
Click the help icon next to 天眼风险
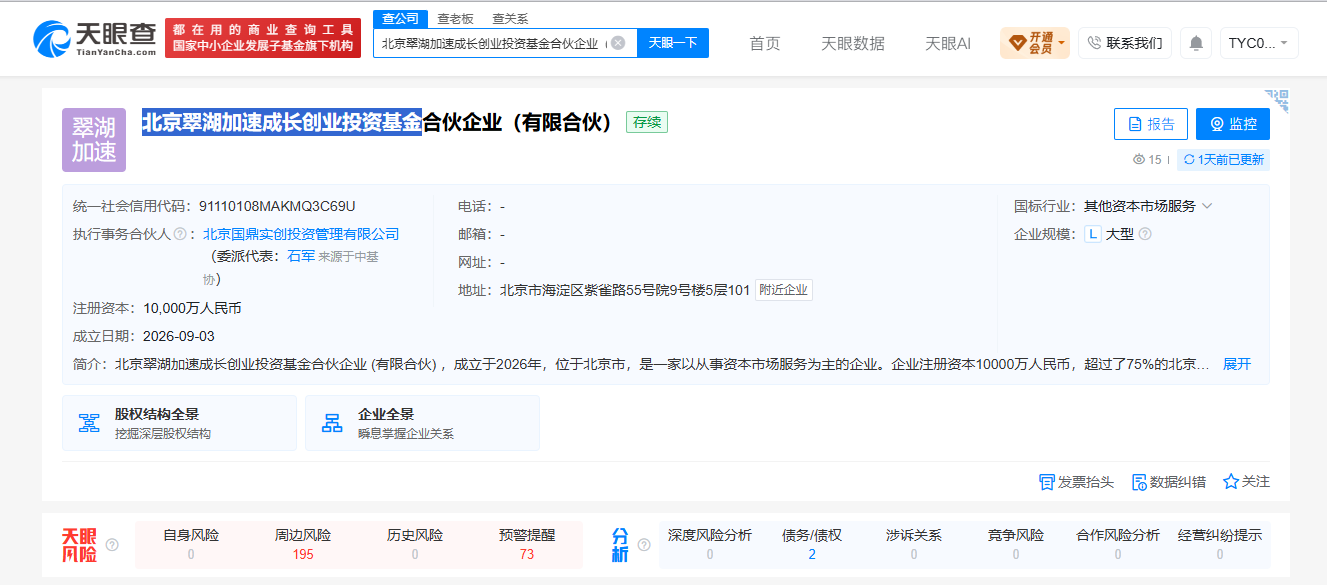point(112,545)
